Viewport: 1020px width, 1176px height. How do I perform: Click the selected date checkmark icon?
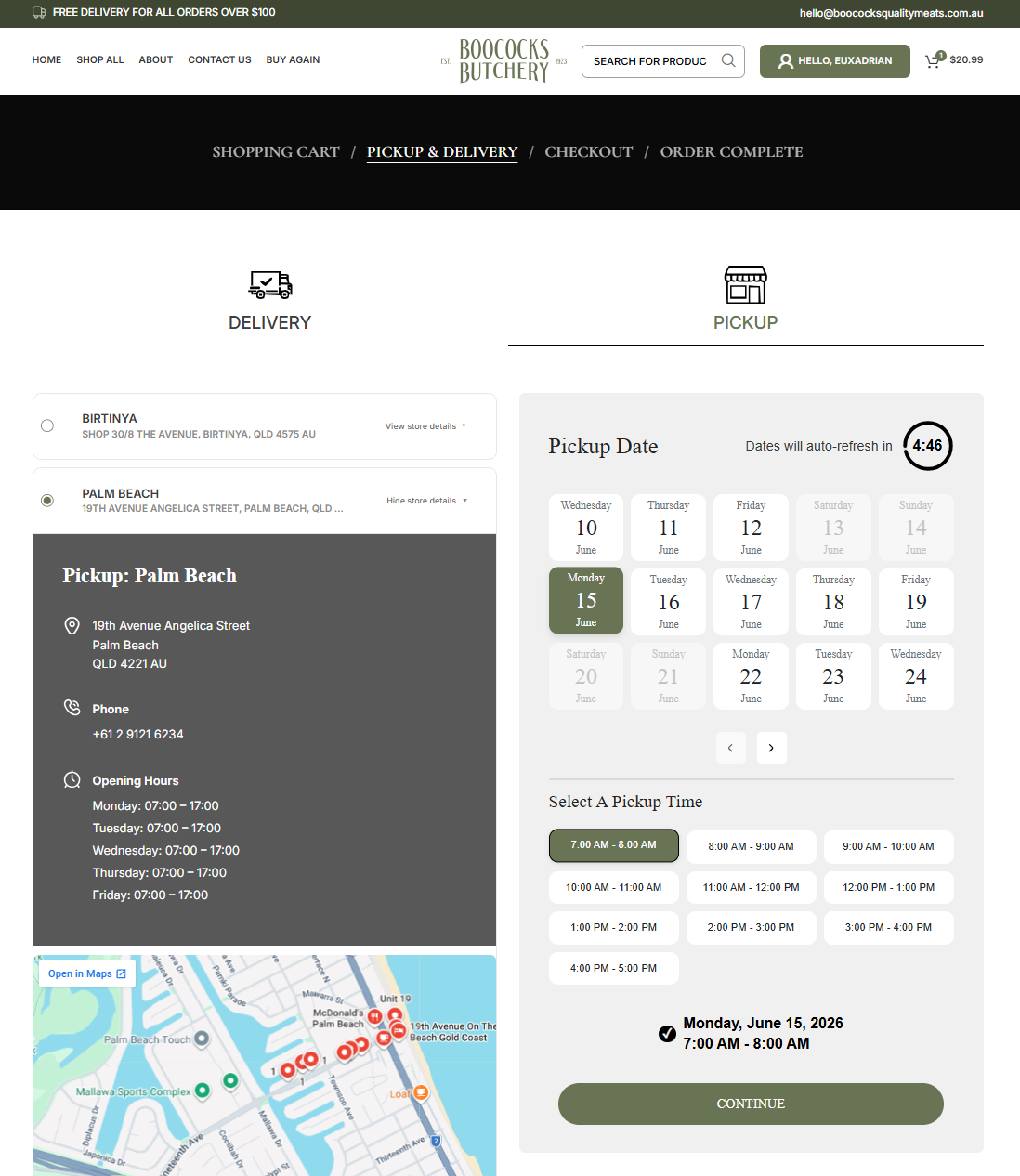pos(667,1033)
